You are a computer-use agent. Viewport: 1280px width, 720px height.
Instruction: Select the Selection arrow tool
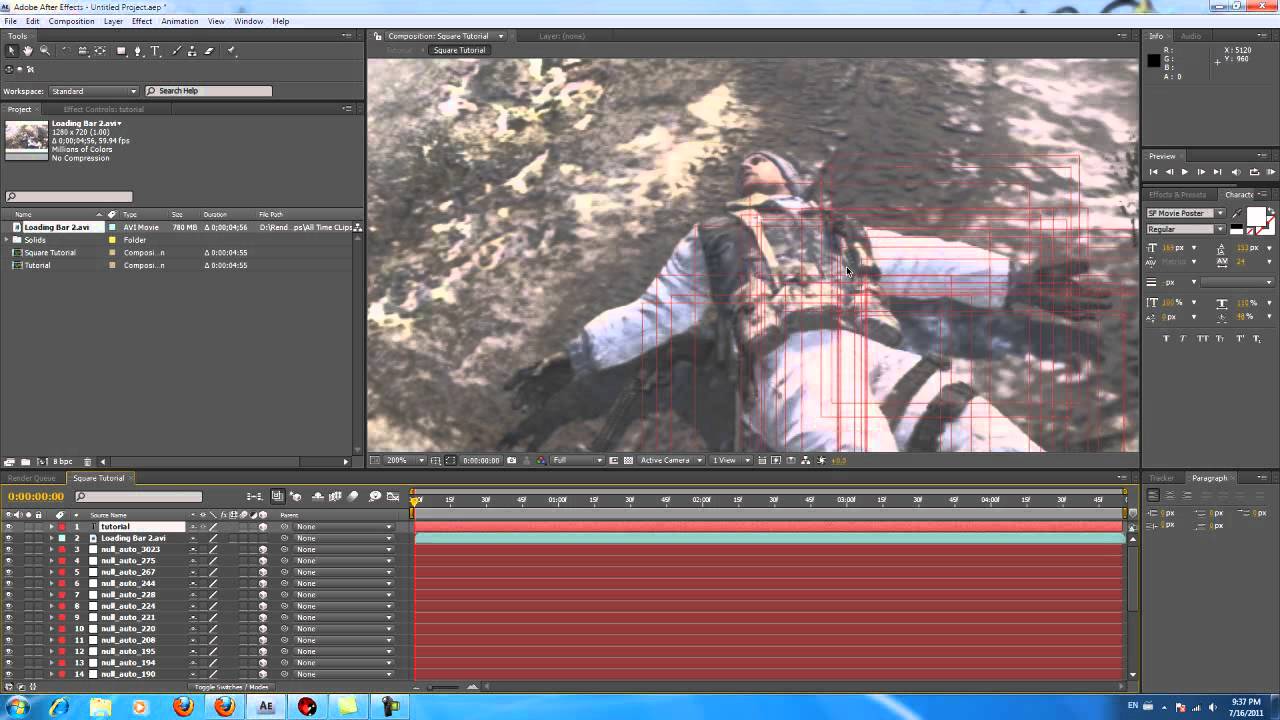point(12,51)
